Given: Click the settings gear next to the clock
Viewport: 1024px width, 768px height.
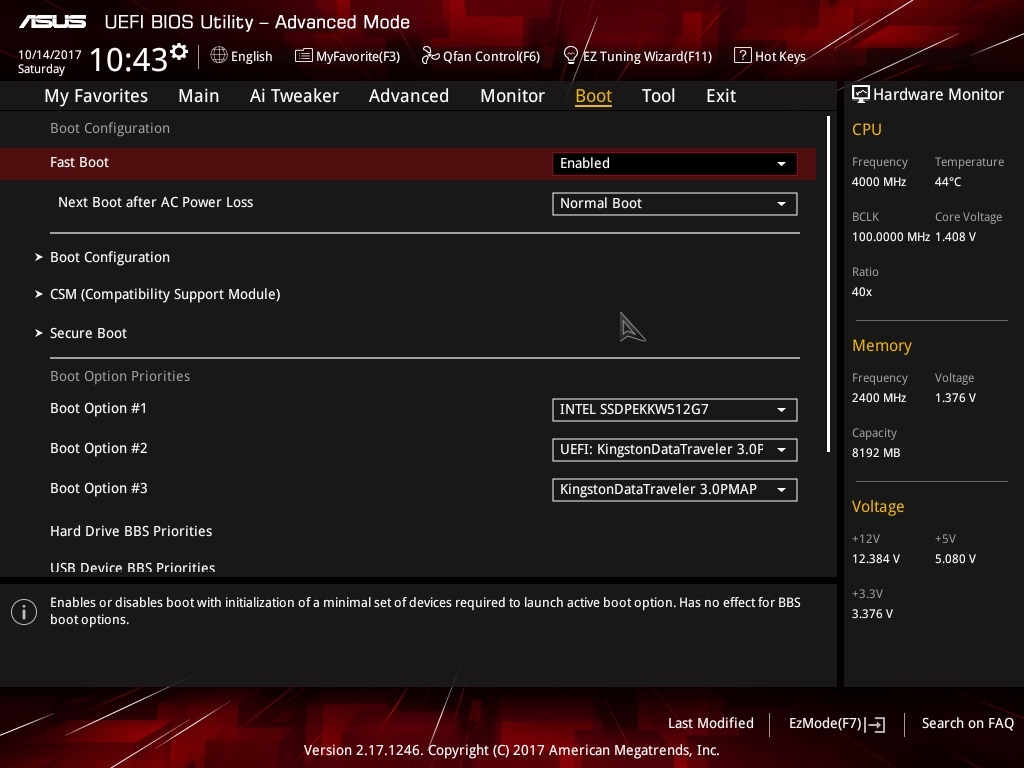Looking at the screenshot, I should pos(178,52).
